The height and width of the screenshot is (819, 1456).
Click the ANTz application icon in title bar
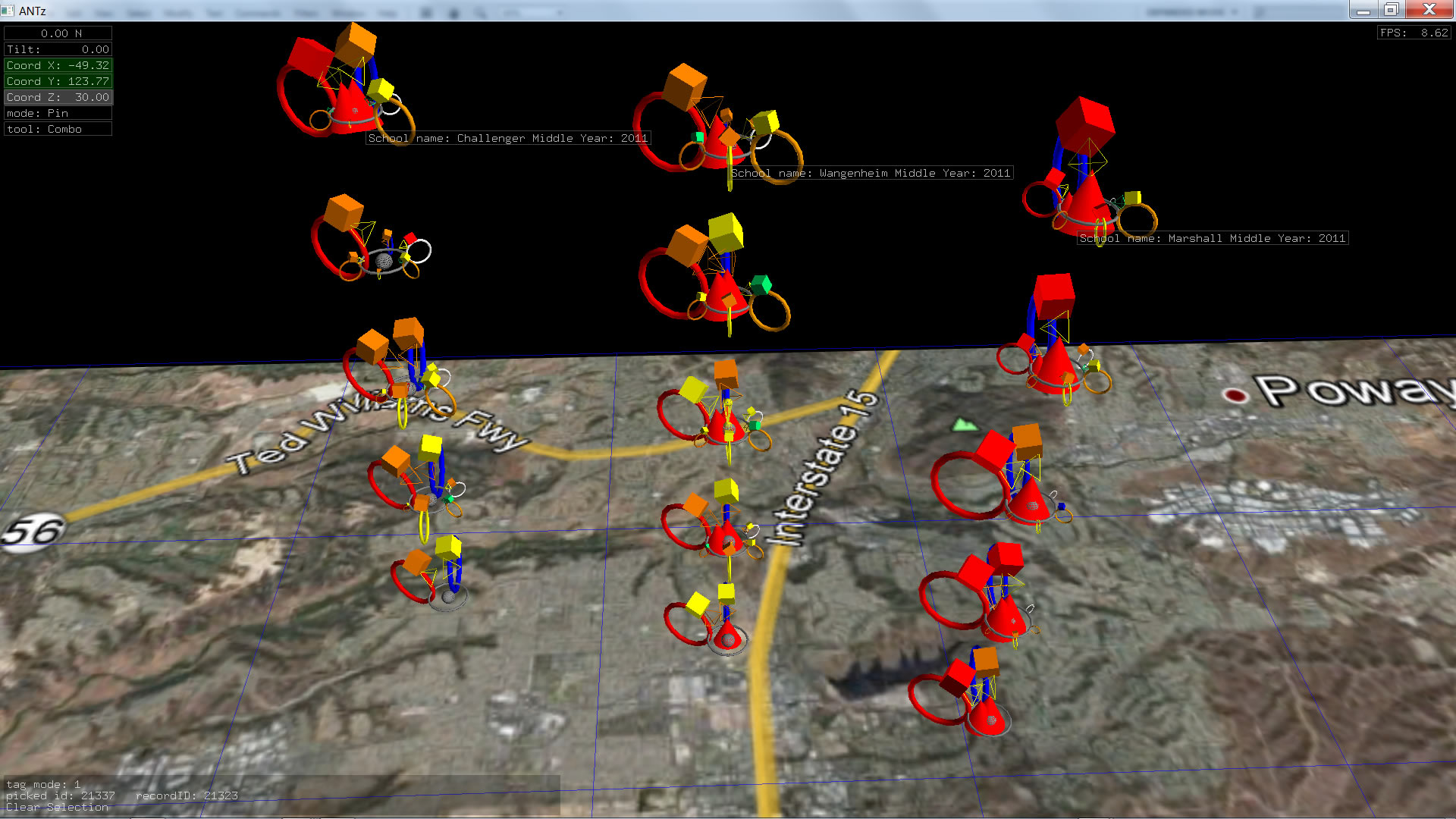(x=8, y=10)
